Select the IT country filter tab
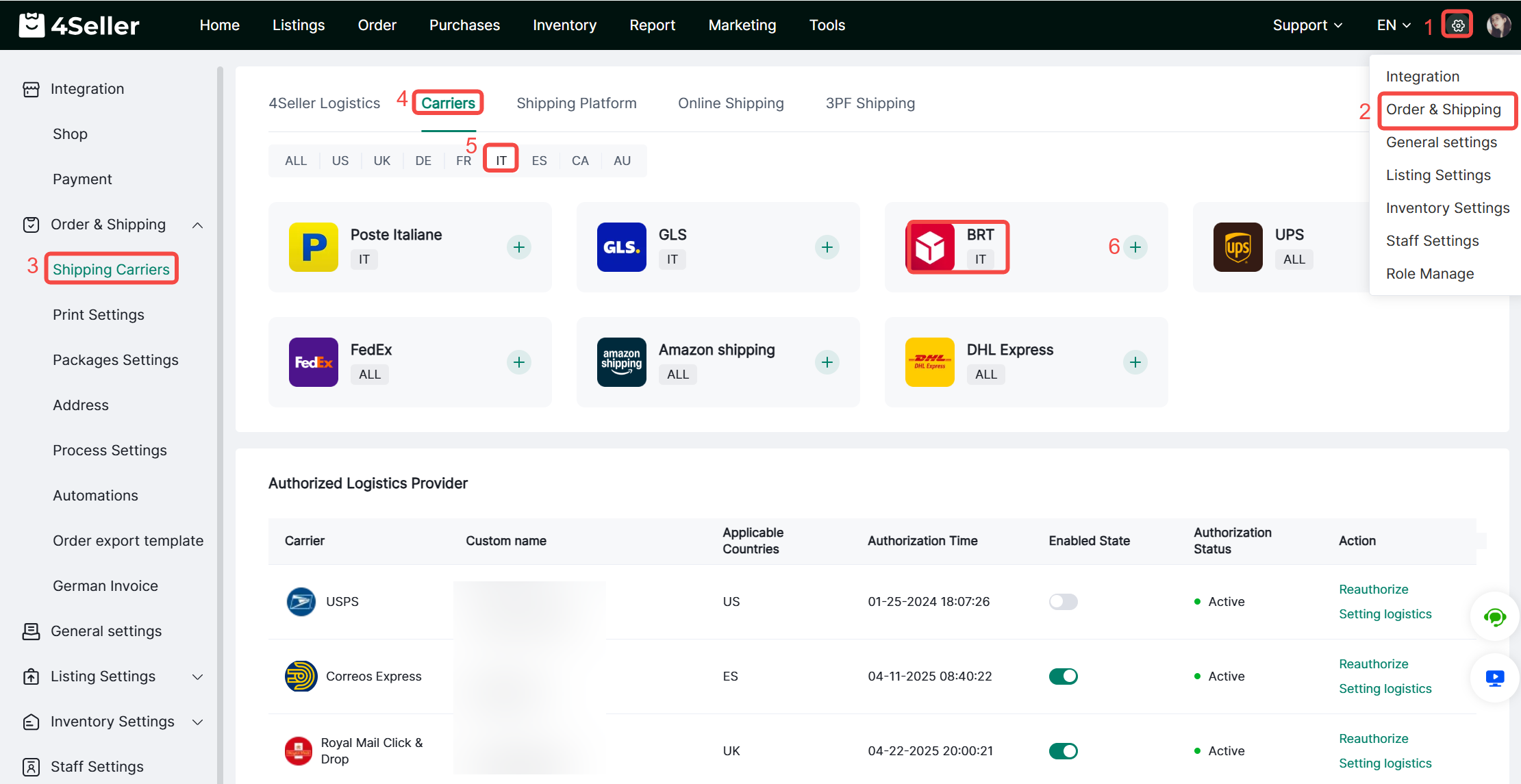1521x784 pixels. [x=501, y=160]
